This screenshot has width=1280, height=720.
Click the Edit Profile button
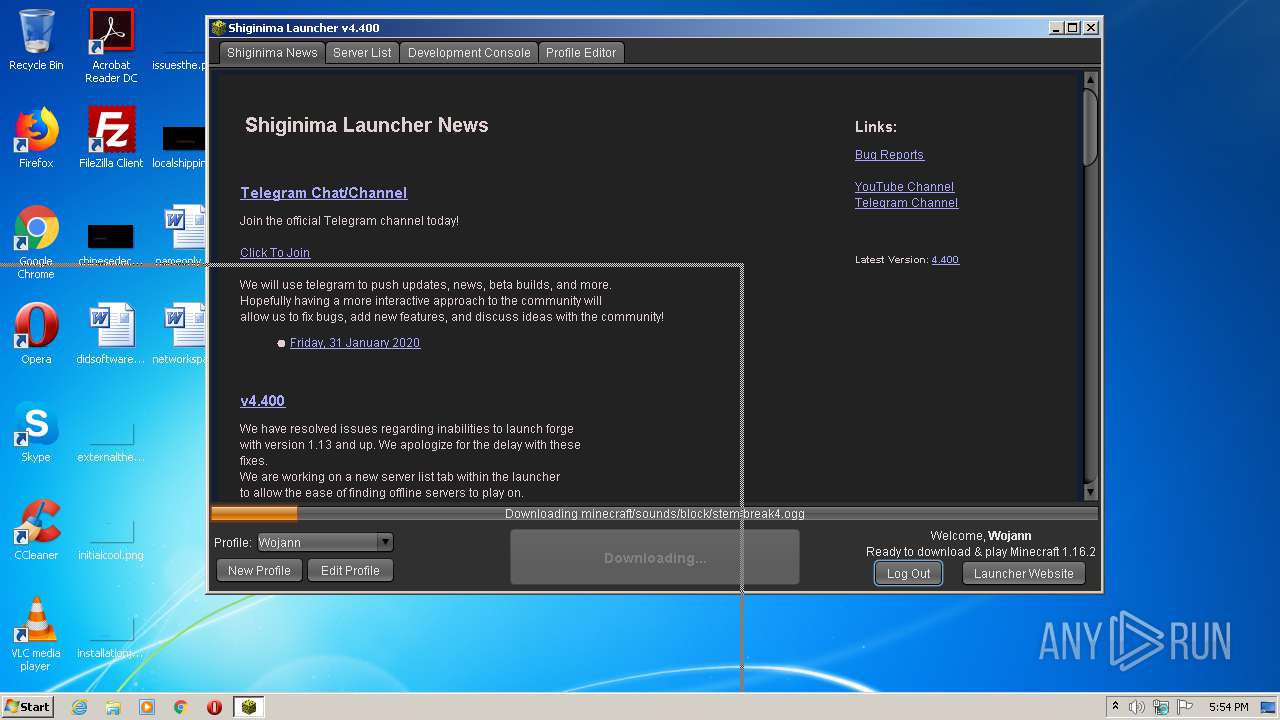pos(350,571)
